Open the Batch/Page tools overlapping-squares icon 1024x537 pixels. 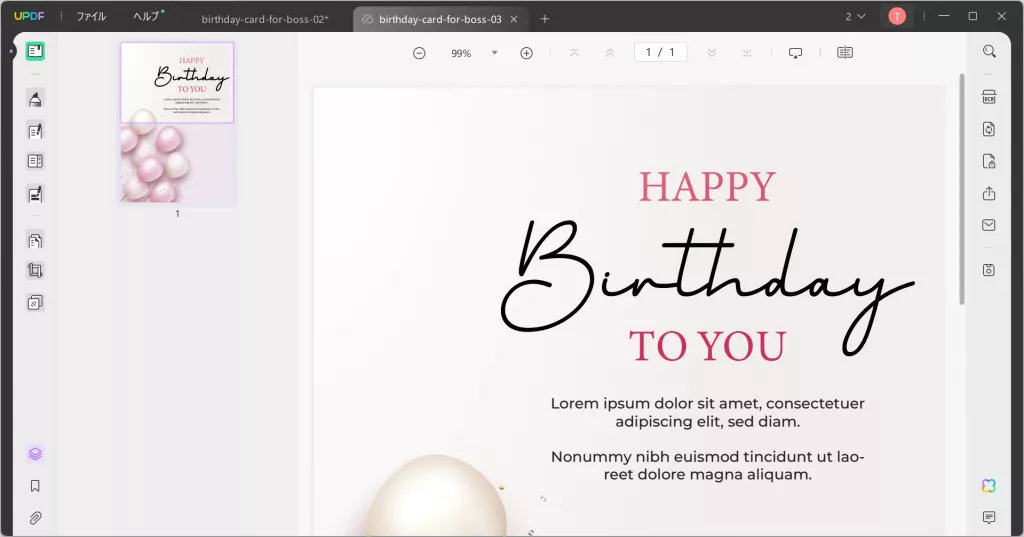35,302
